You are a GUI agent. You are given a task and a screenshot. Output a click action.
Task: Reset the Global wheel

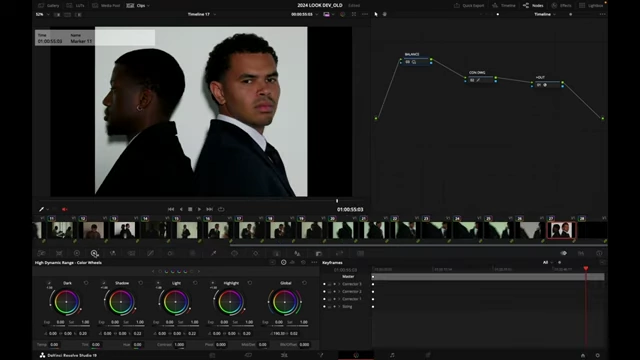tap(304, 283)
